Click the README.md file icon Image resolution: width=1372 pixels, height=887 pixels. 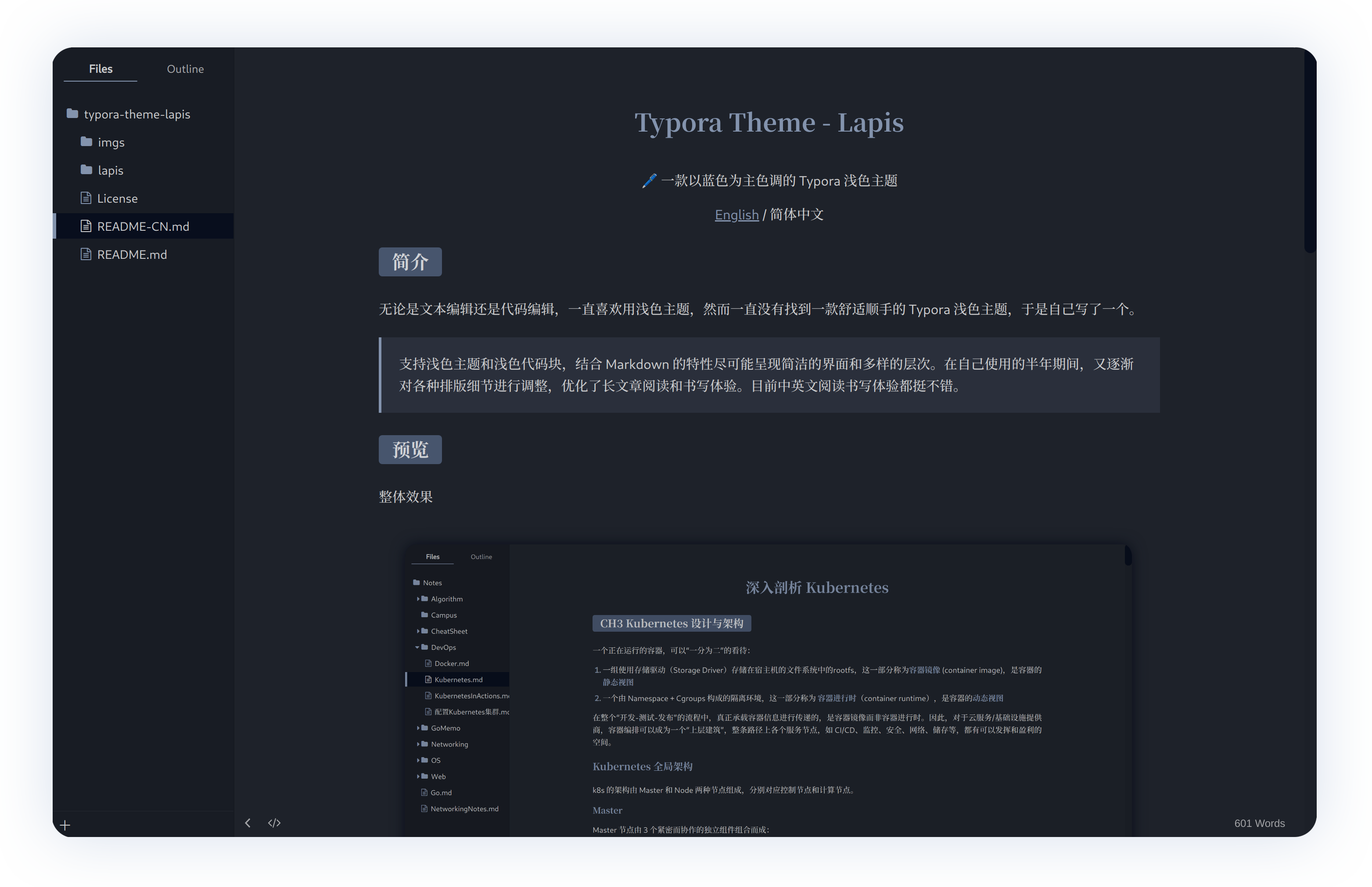[x=86, y=254]
